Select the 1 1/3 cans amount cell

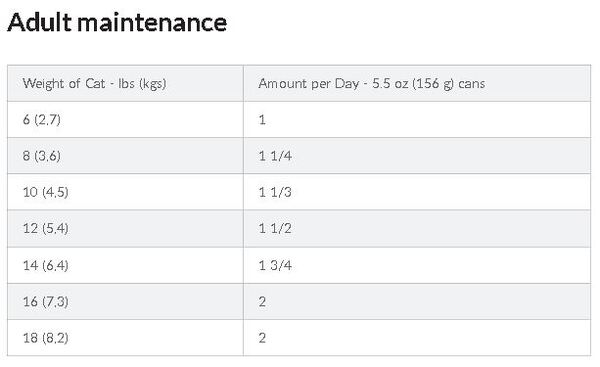[417, 192]
